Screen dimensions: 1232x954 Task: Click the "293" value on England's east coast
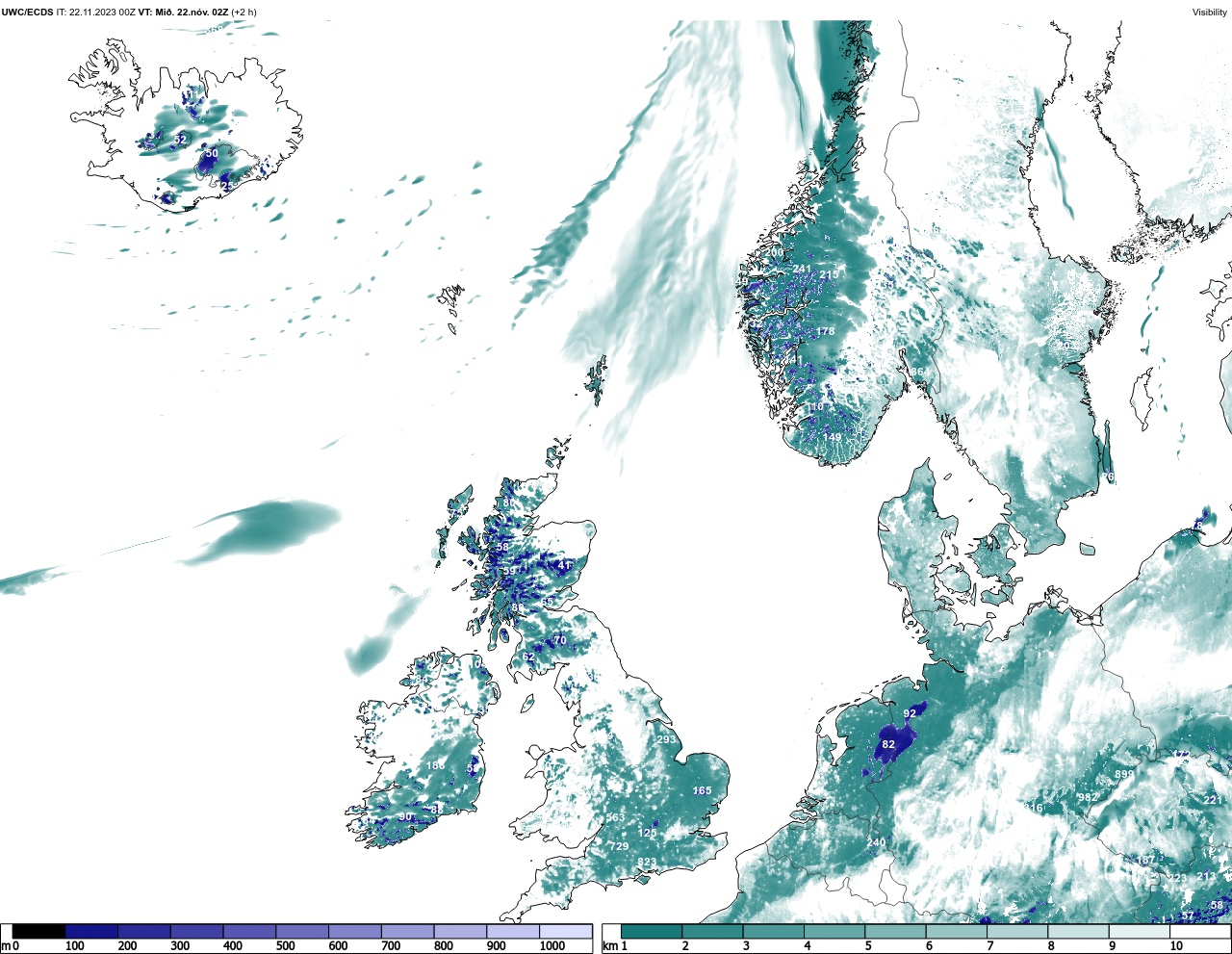coord(666,739)
